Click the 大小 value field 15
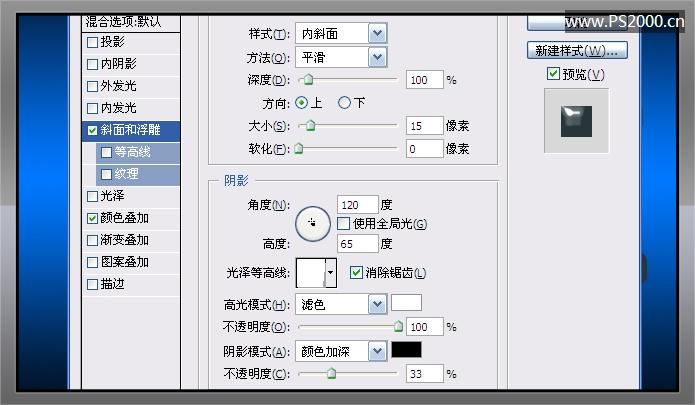 [x=425, y=126]
